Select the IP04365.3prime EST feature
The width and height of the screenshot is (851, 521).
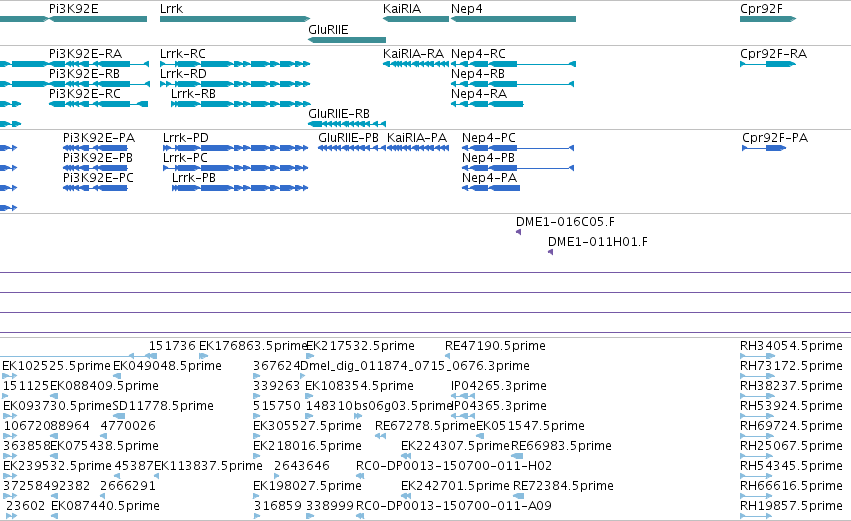point(463,416)
